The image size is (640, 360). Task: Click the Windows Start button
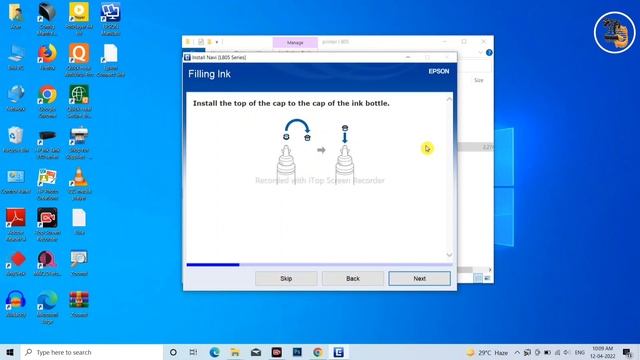coord(10,352)
